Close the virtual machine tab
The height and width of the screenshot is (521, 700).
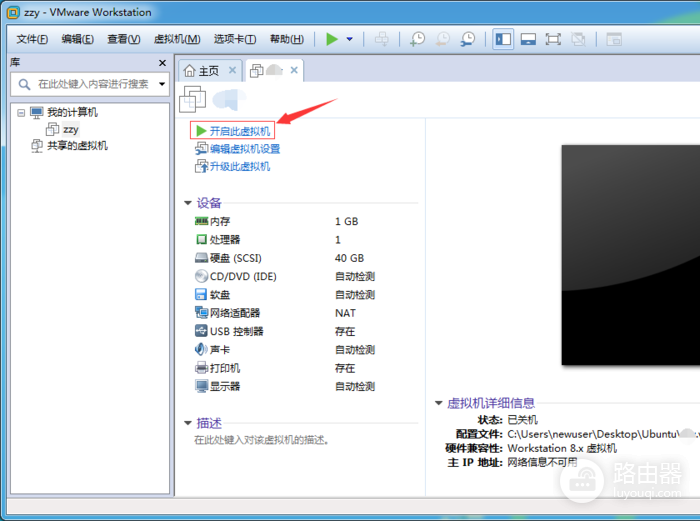[294, 70]
